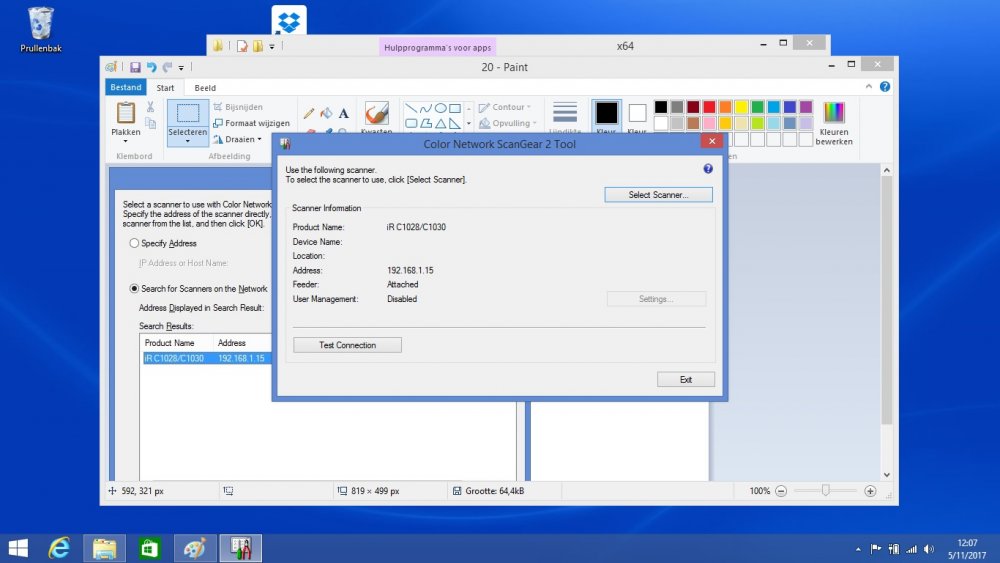Select the Specify Address radio button
This screenshot has height=563, width=1000.
point(134,243)
